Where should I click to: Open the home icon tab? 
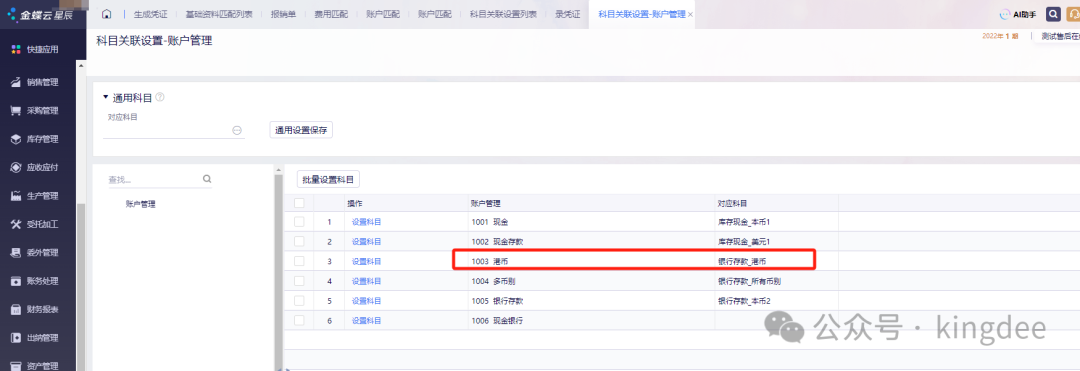point(107,14)
